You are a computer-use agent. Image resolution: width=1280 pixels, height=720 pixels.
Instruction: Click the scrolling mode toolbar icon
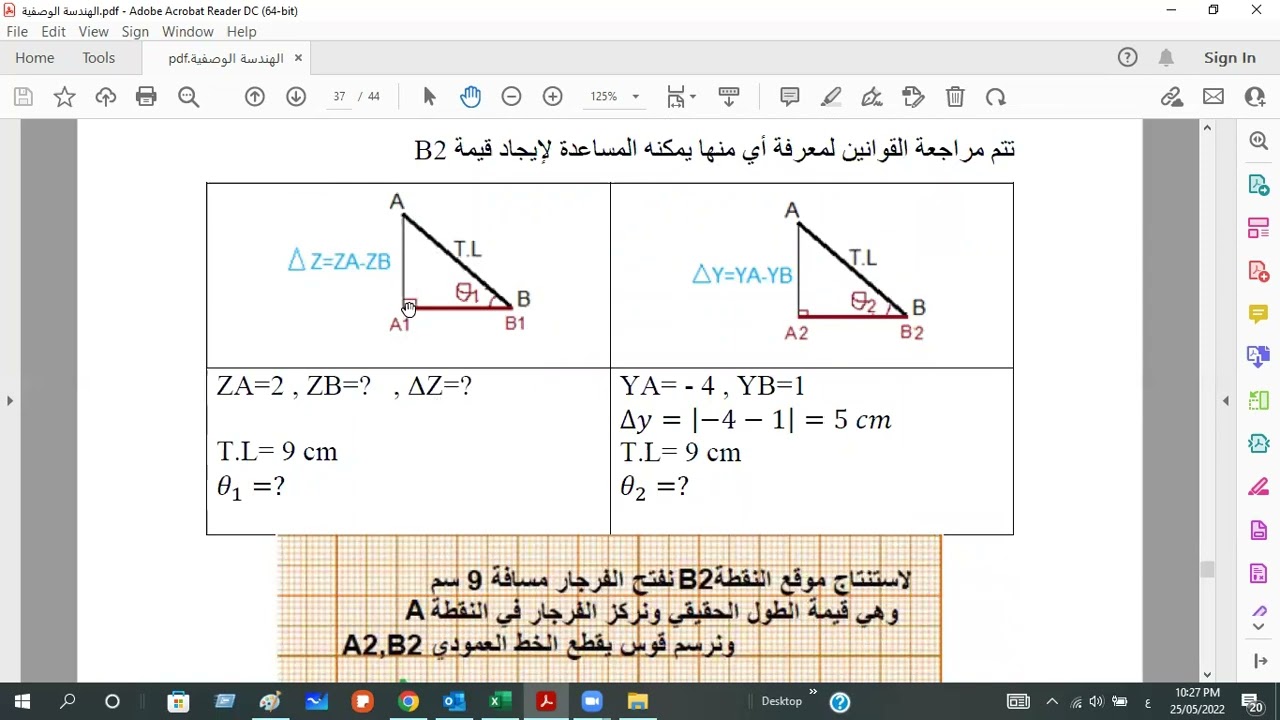[x=729, y=97]
